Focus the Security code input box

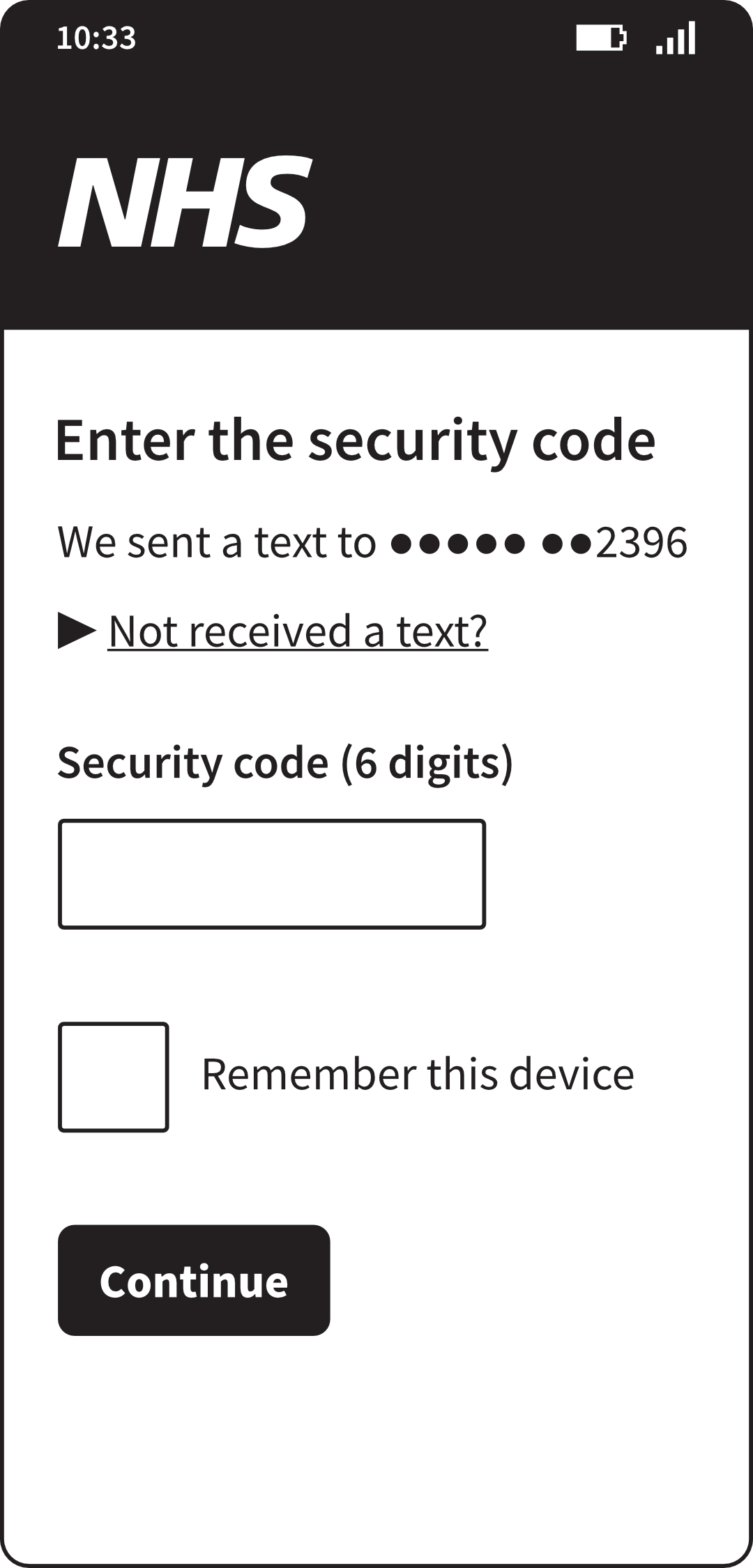[271, 874]
